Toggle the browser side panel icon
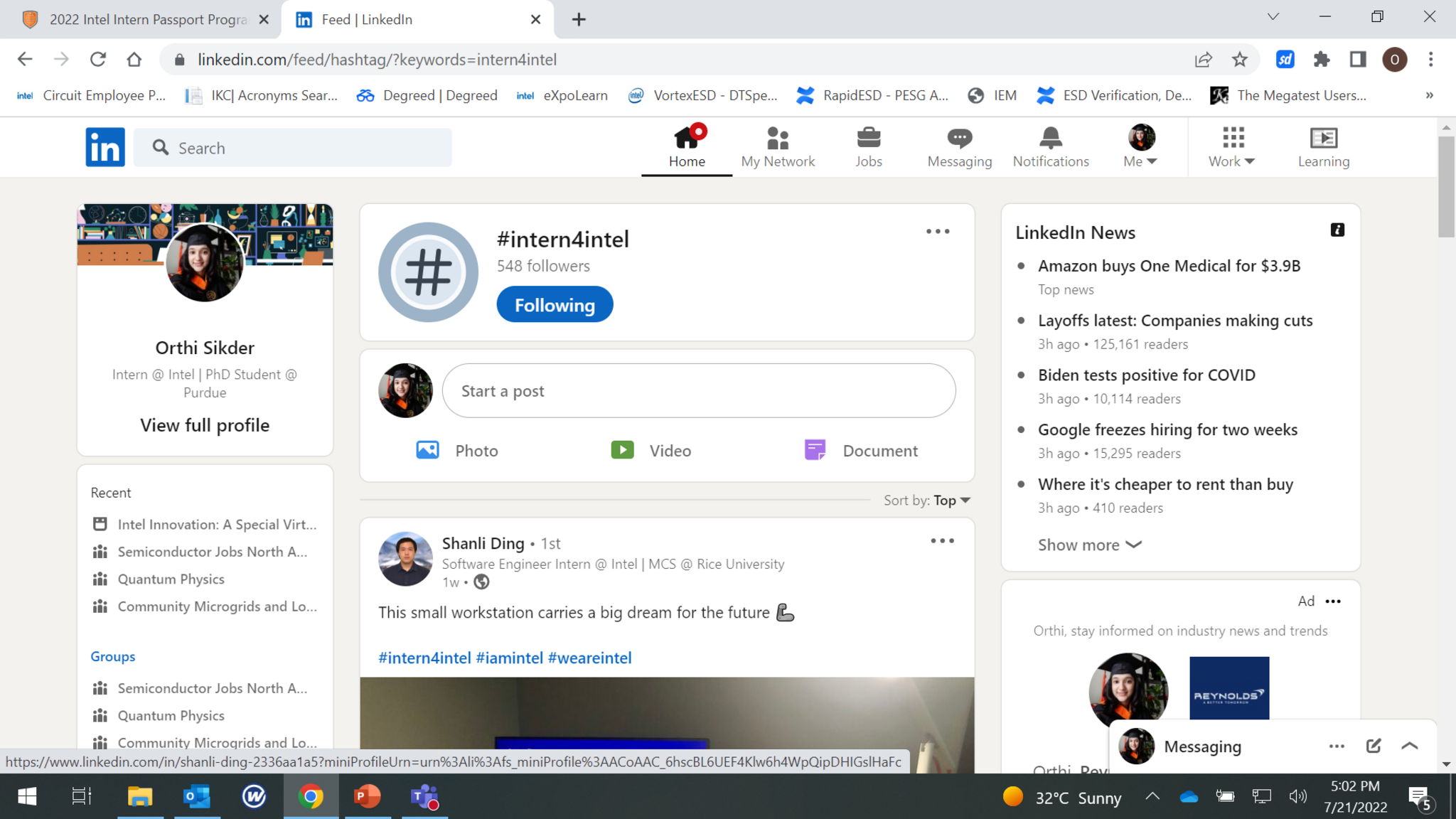1456x819 pixels. pyautogui.click(x=1358, y=60)
